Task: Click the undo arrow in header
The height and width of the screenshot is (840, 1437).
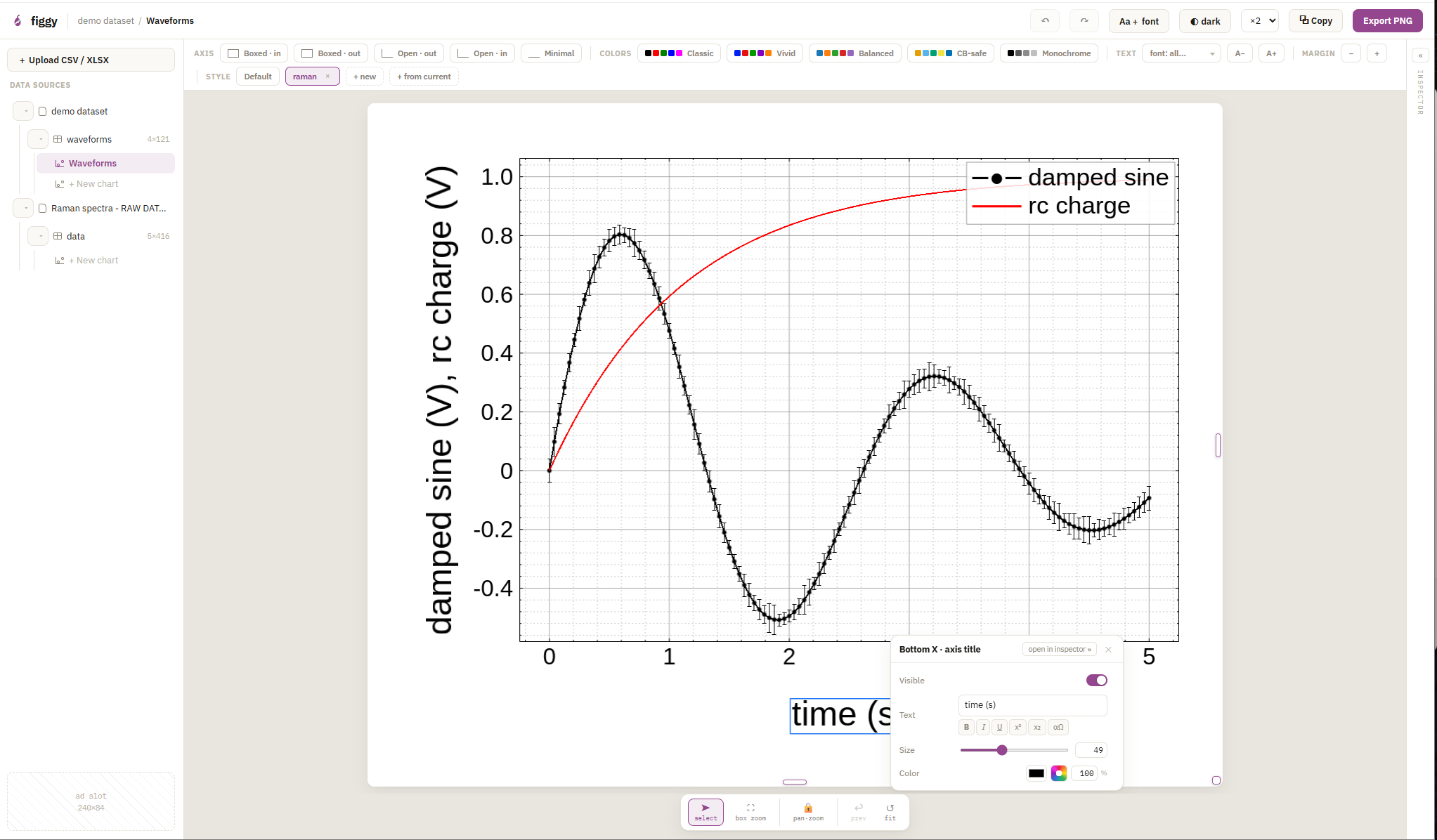Action: [1045, 21]
